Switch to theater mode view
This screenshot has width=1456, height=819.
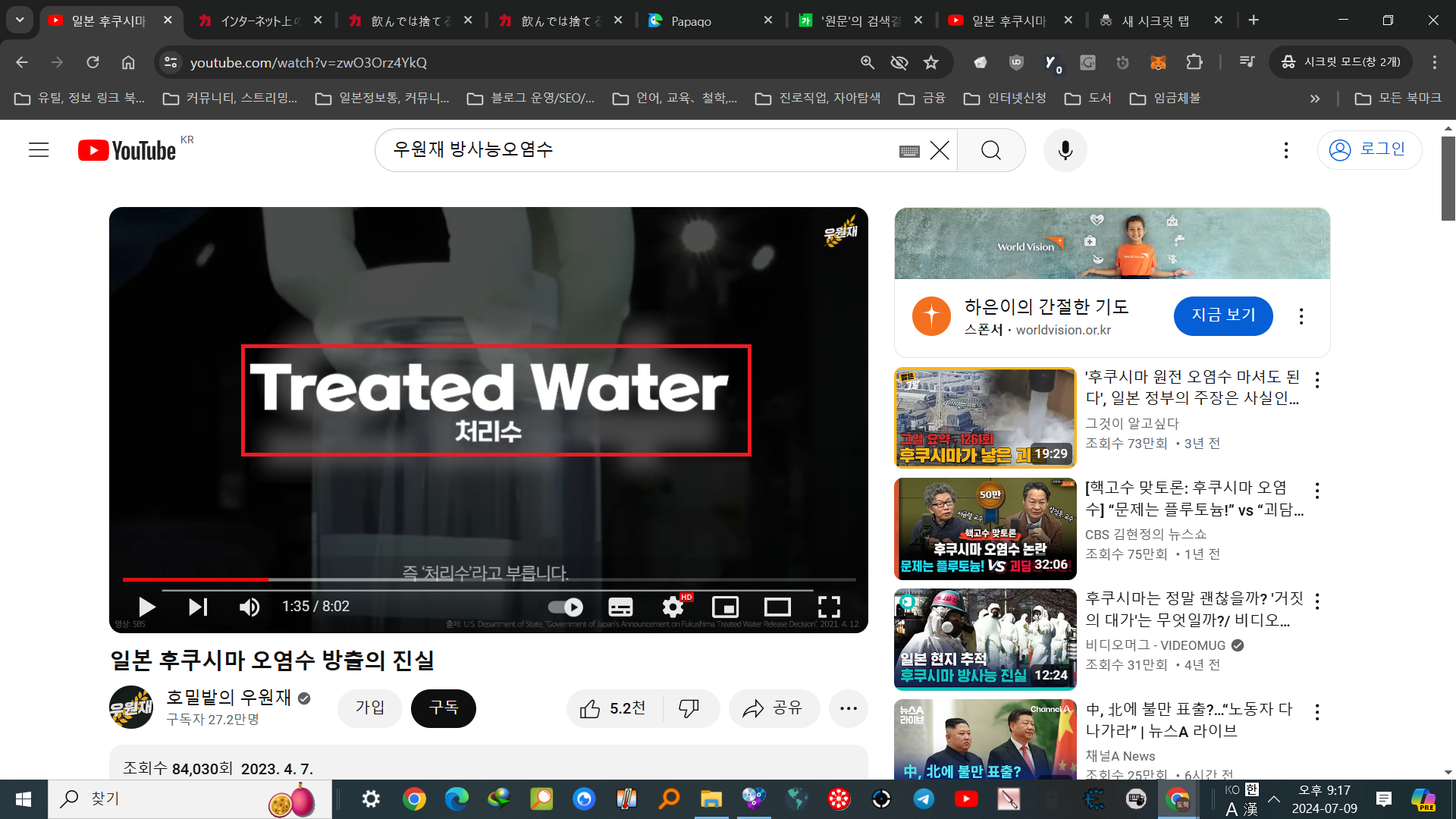click(x=777, y=607)
